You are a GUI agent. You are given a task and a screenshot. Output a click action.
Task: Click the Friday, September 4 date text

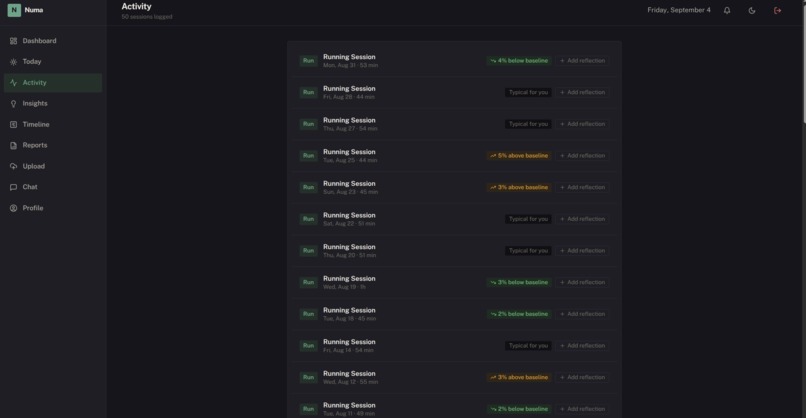(679, 10)
